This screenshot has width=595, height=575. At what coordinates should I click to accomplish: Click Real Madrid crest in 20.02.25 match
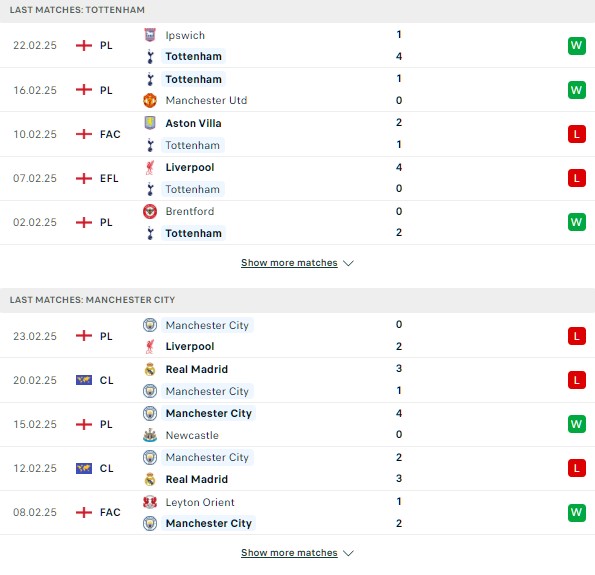150,369
